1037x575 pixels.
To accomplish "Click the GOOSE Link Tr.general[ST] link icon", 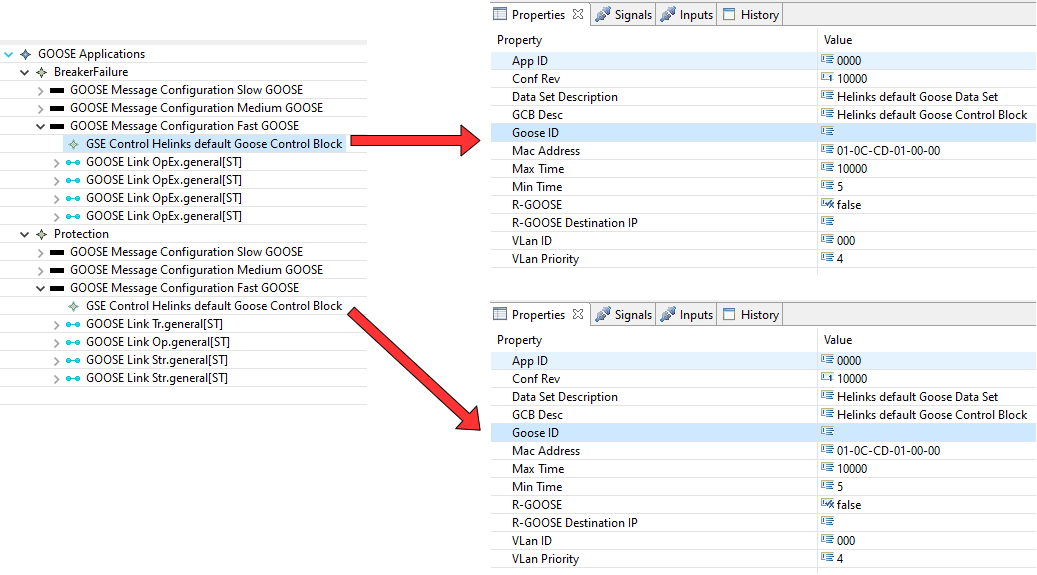I will click(73, 324).
